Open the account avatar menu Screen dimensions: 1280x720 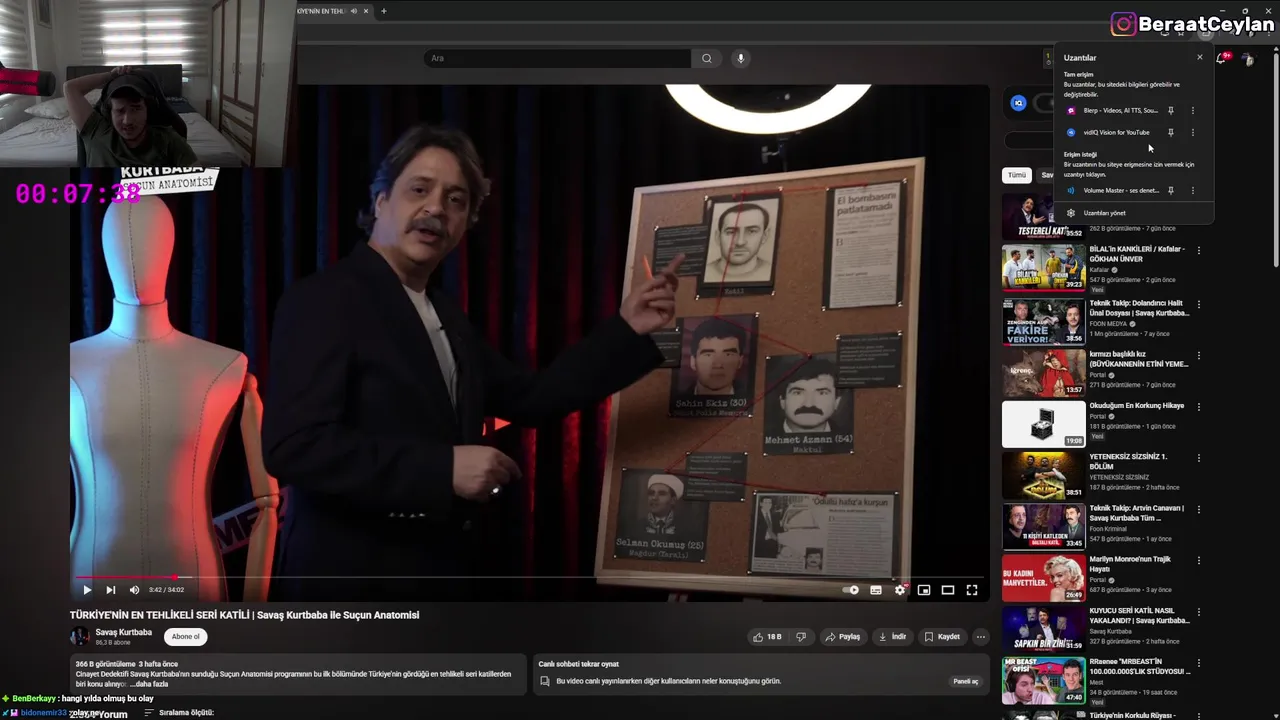(x=1247, y=59)
